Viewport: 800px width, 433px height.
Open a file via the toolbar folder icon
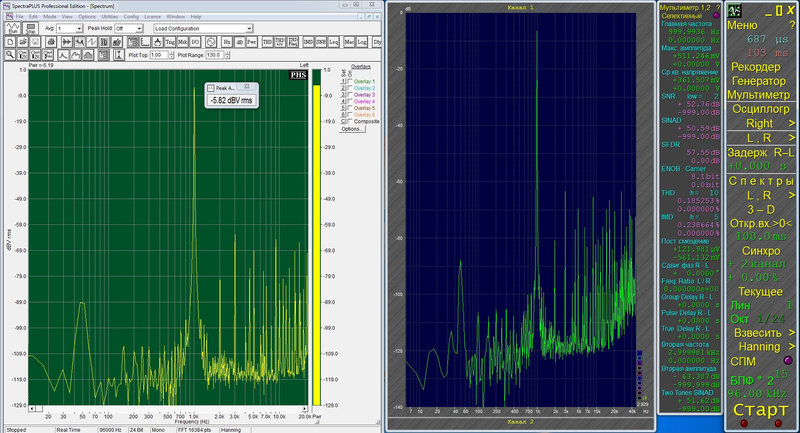tap(22, 42)
